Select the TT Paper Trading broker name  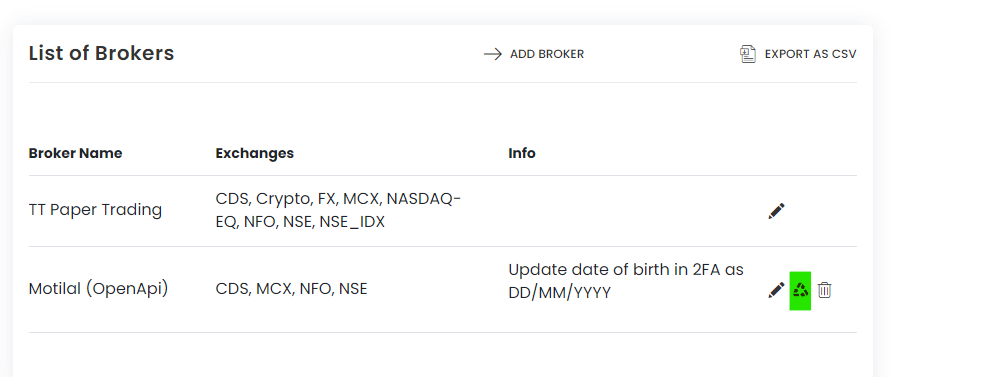[x=95, y=210]
